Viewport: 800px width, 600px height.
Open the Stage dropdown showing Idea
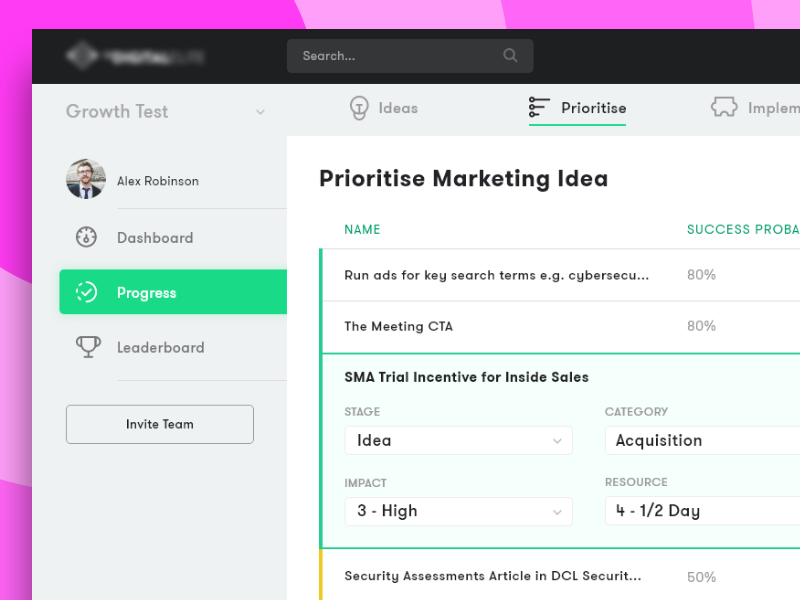coord(458,440)
